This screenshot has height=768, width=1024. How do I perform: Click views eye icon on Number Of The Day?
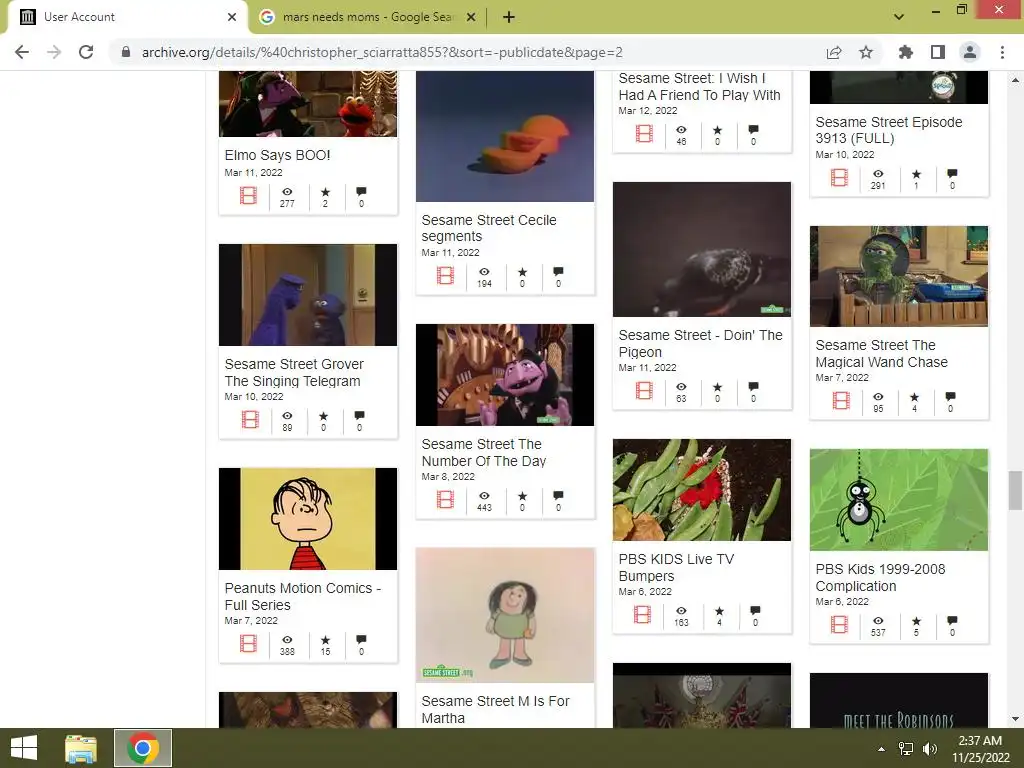click(x=484, y=496)
